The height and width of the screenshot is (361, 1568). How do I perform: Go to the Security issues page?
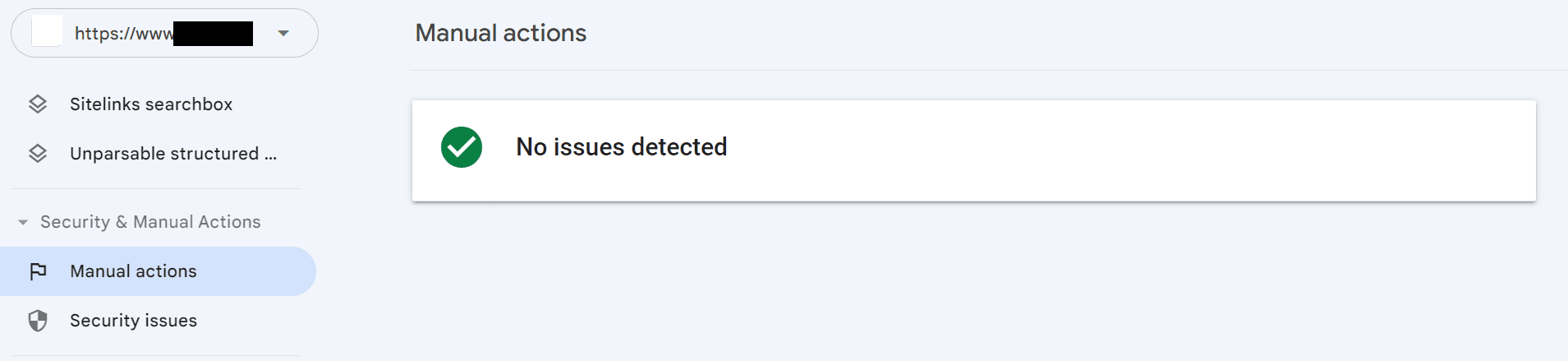click(133, 321)
